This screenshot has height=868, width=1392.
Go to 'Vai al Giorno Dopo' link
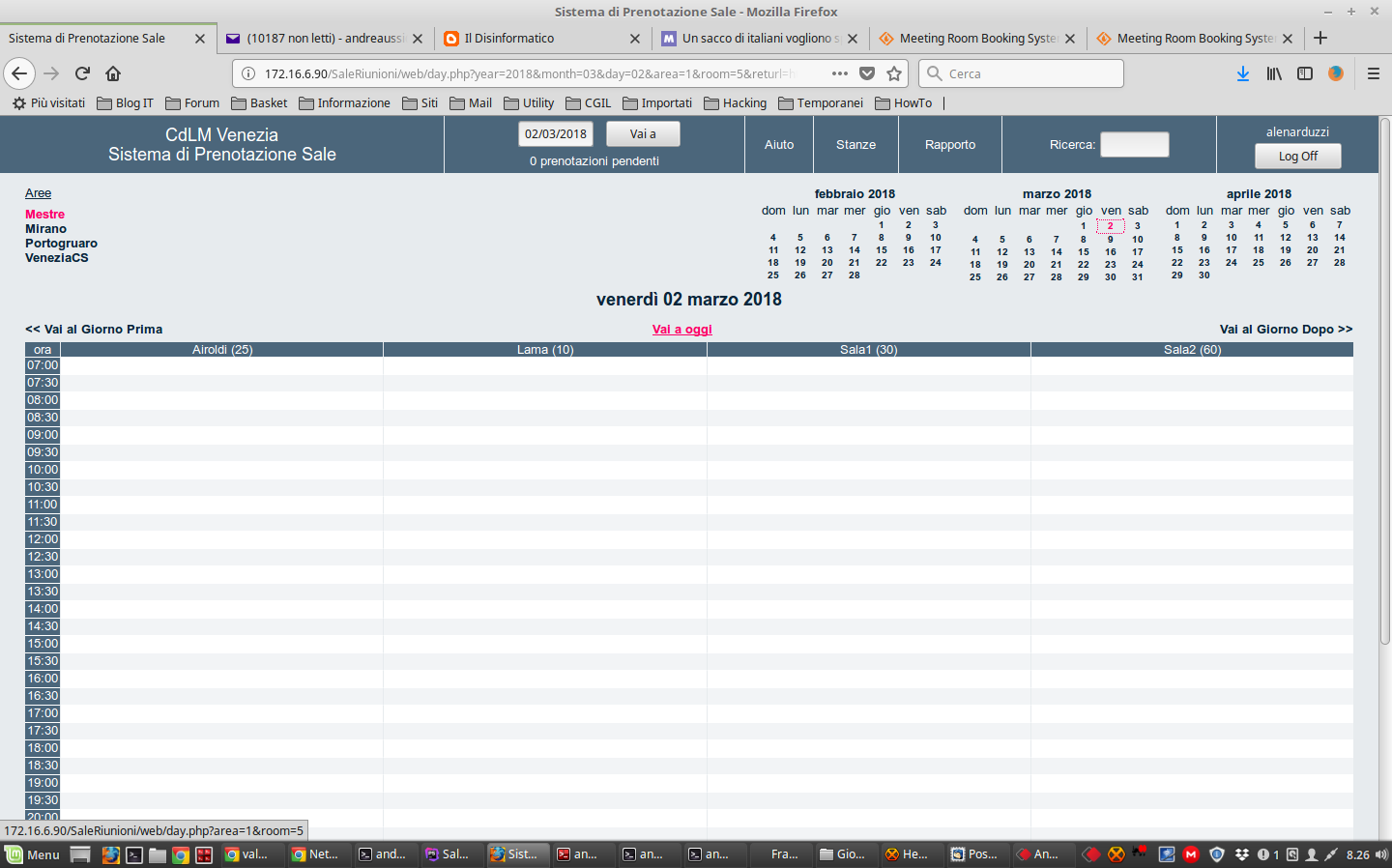[x=1286, y=330]
